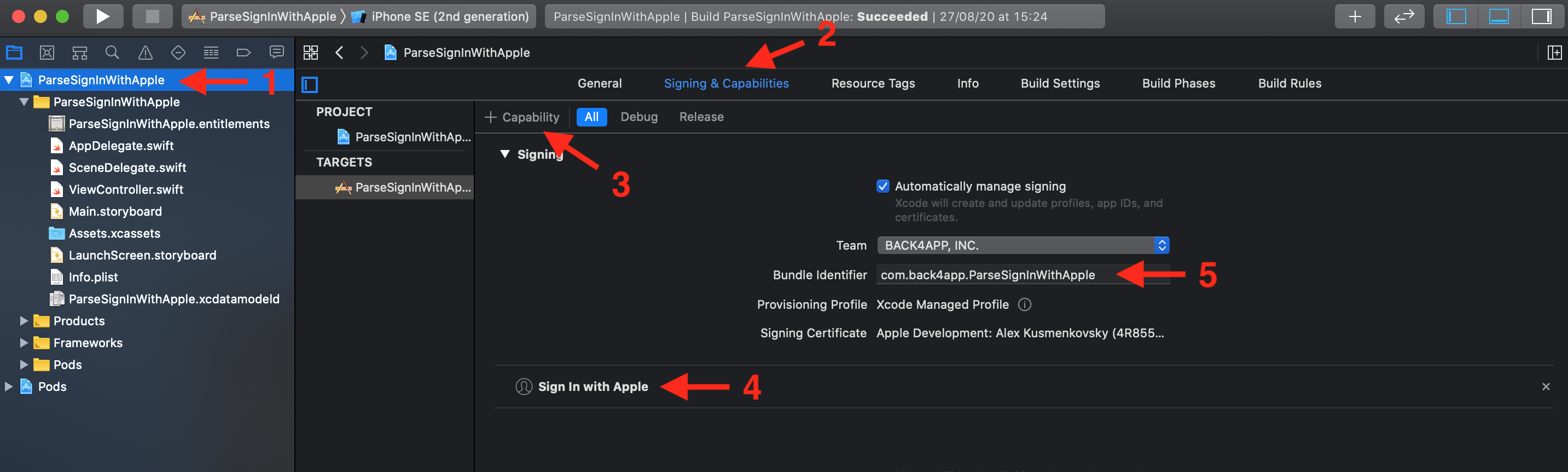
Task: Open the Project navigator folder icon
Action: [14, 53]
